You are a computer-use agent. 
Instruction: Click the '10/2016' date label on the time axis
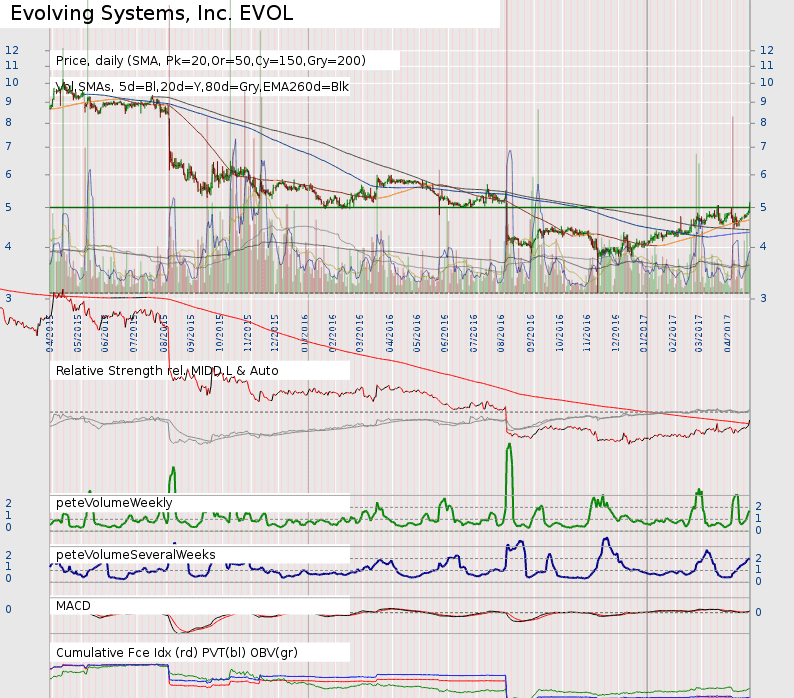pyautogui.click(x=560, y=333)
